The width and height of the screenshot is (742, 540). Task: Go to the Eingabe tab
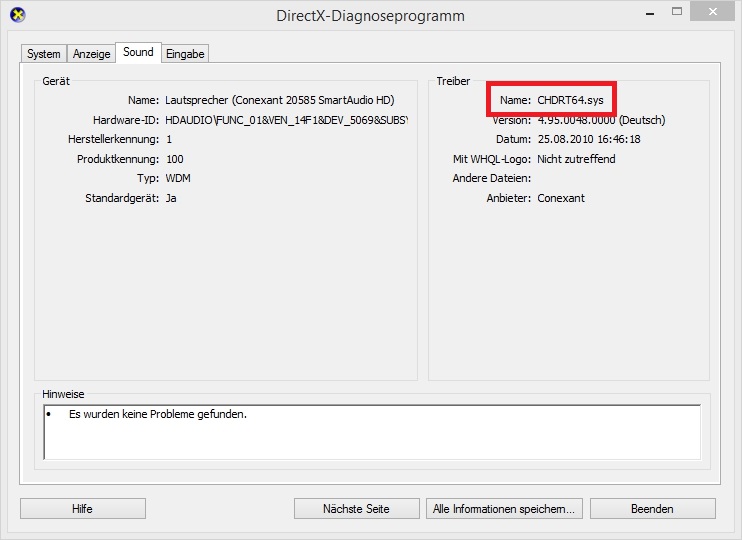click(x=186, y=54)
